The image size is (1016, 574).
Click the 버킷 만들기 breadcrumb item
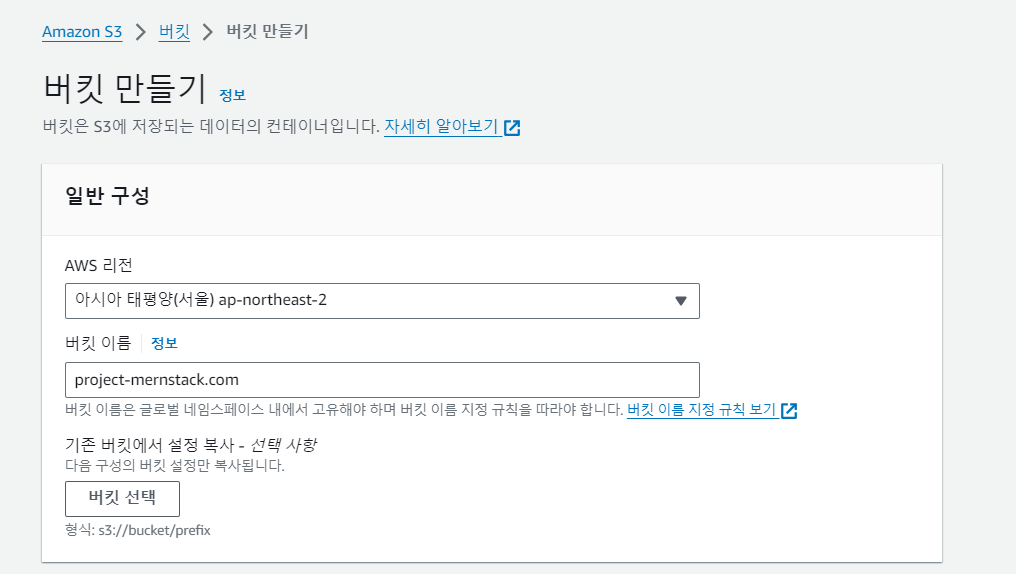267,32
